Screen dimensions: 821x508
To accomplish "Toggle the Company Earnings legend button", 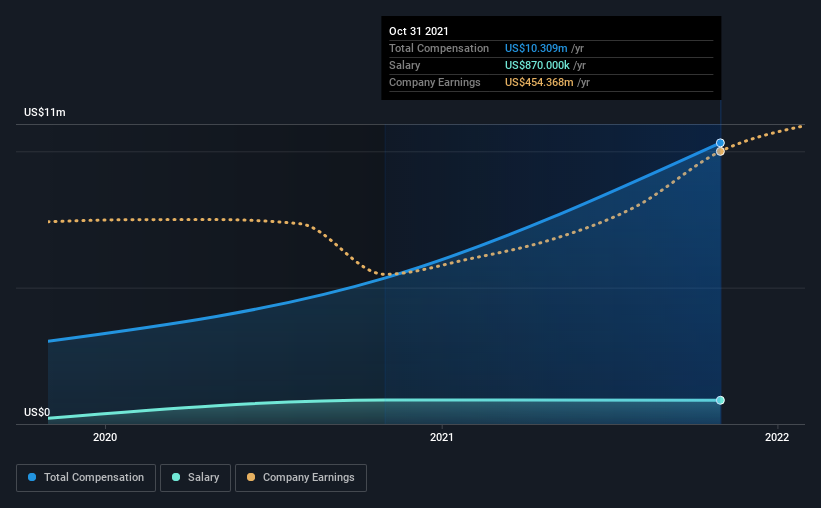I will (x=301, y=478).
